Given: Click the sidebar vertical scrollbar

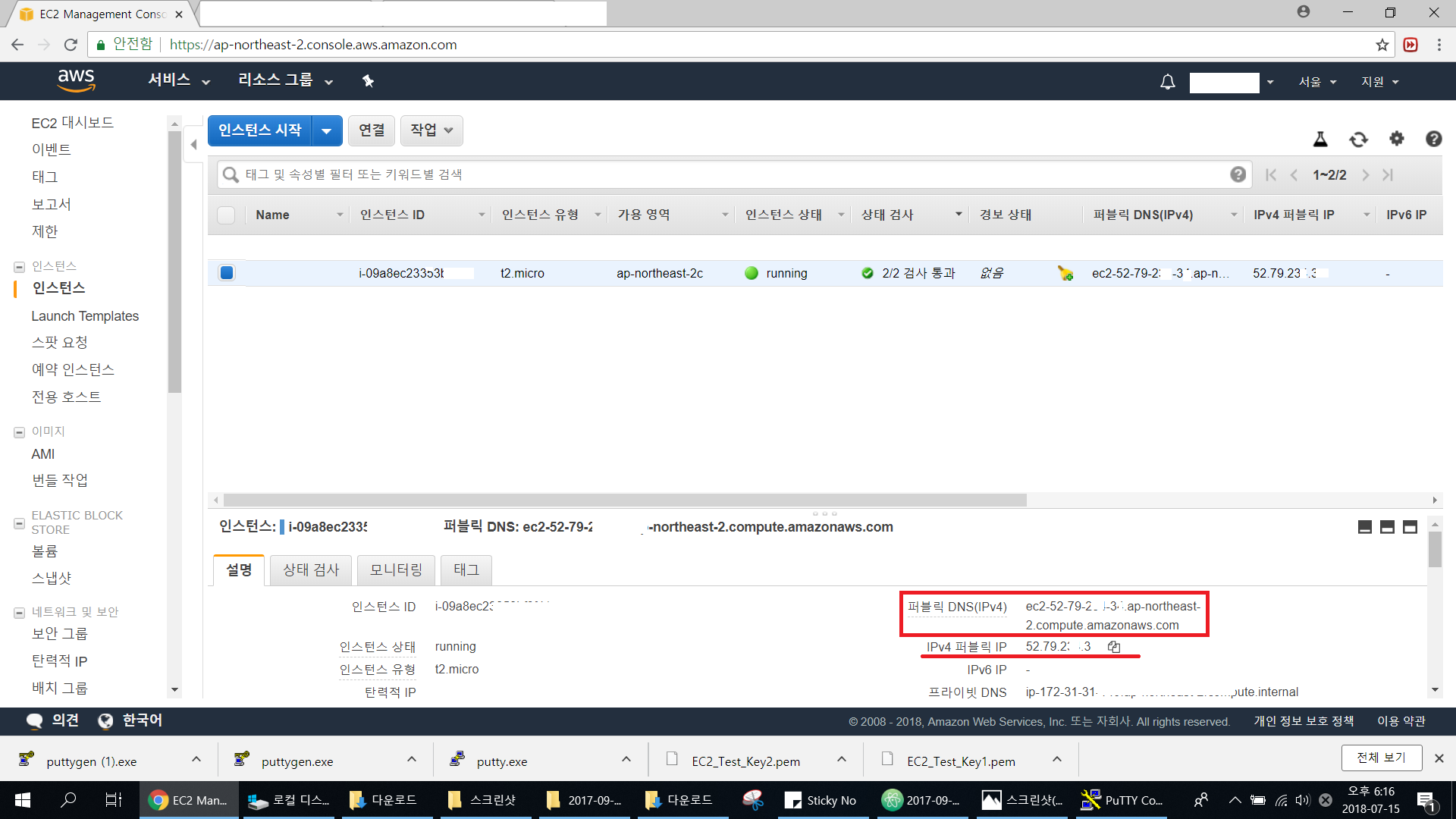Looking at the screenshot, I should coord(174,262).
